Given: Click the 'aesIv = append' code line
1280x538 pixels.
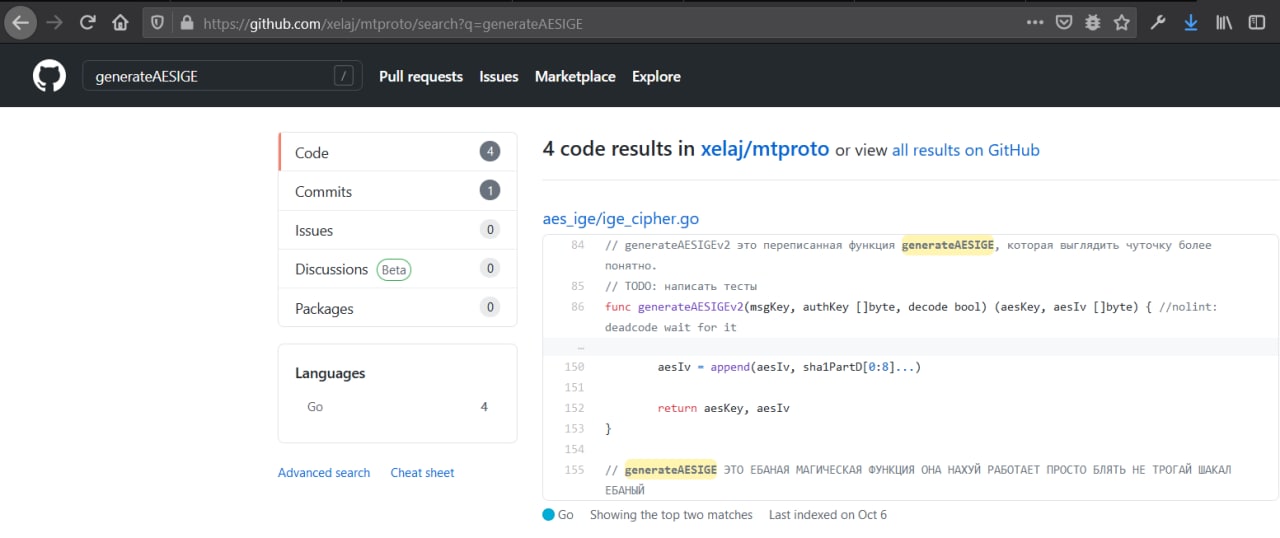Looking at the screenshot, I should click(x=789, y=367).
